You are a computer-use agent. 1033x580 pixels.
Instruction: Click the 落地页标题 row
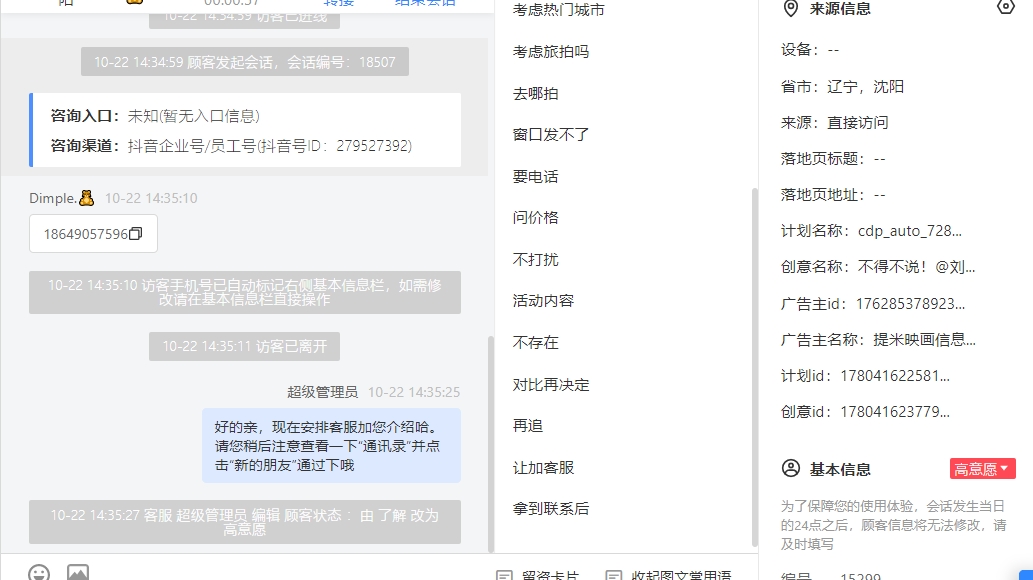pyautogui.click(x=833, y=159)
